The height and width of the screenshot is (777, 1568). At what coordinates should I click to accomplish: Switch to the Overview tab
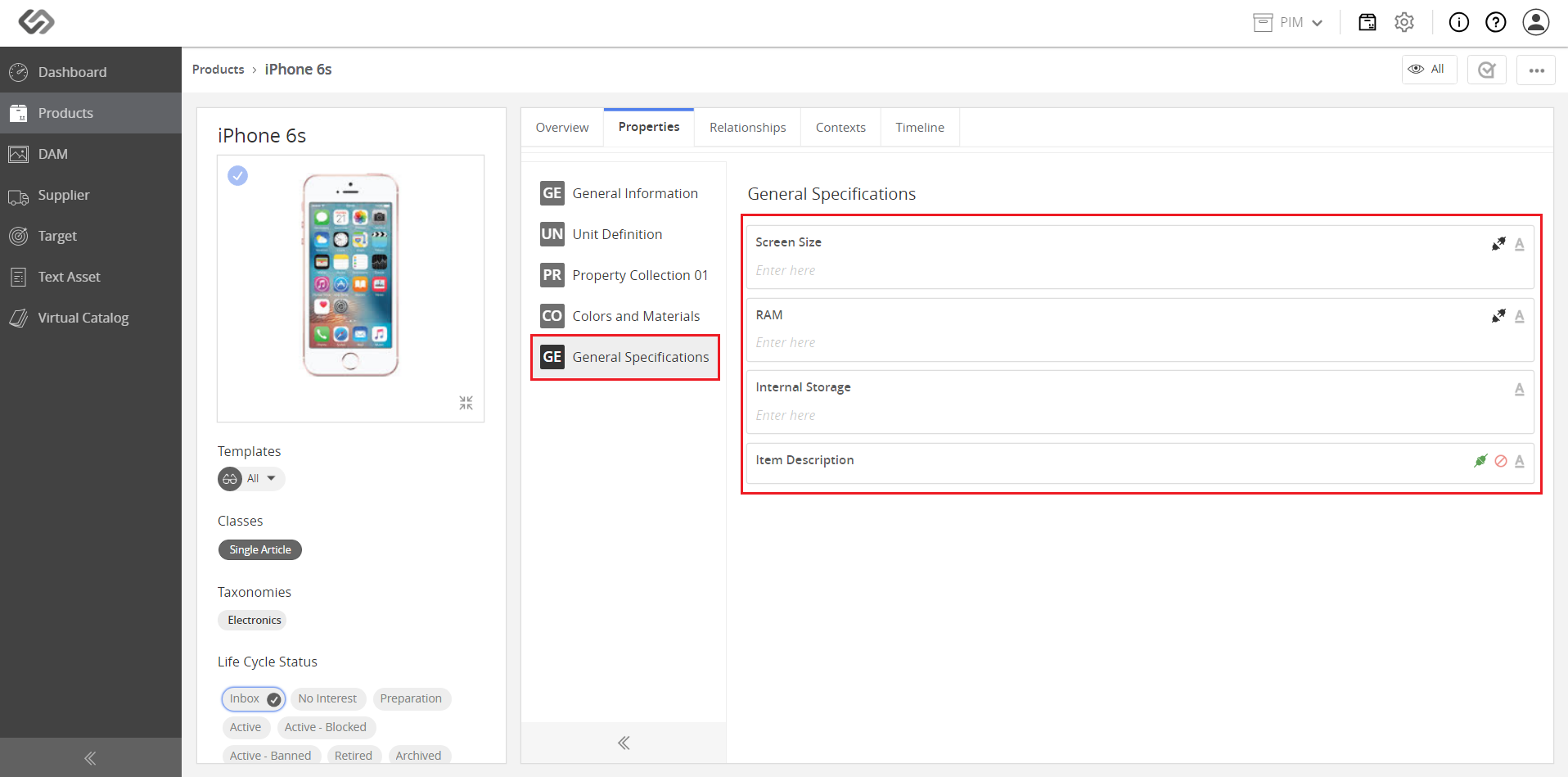click(562, 128)
